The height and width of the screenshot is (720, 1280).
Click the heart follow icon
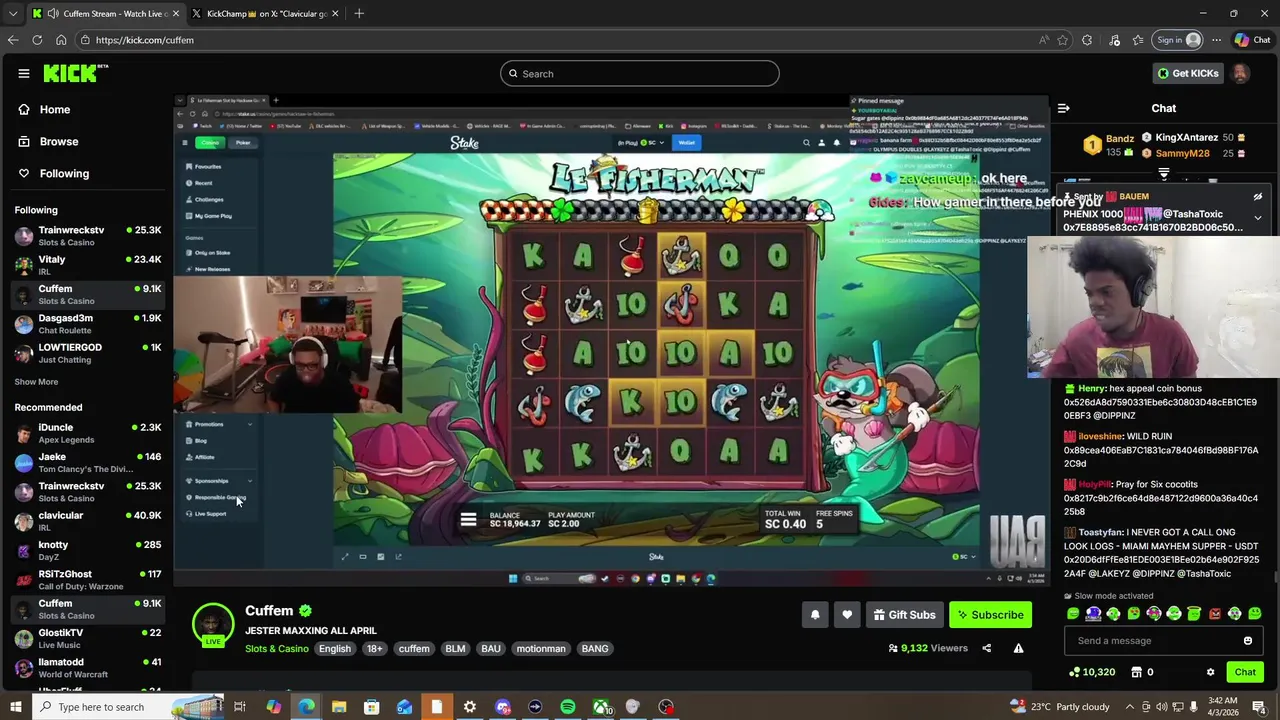tap(847, 615)
